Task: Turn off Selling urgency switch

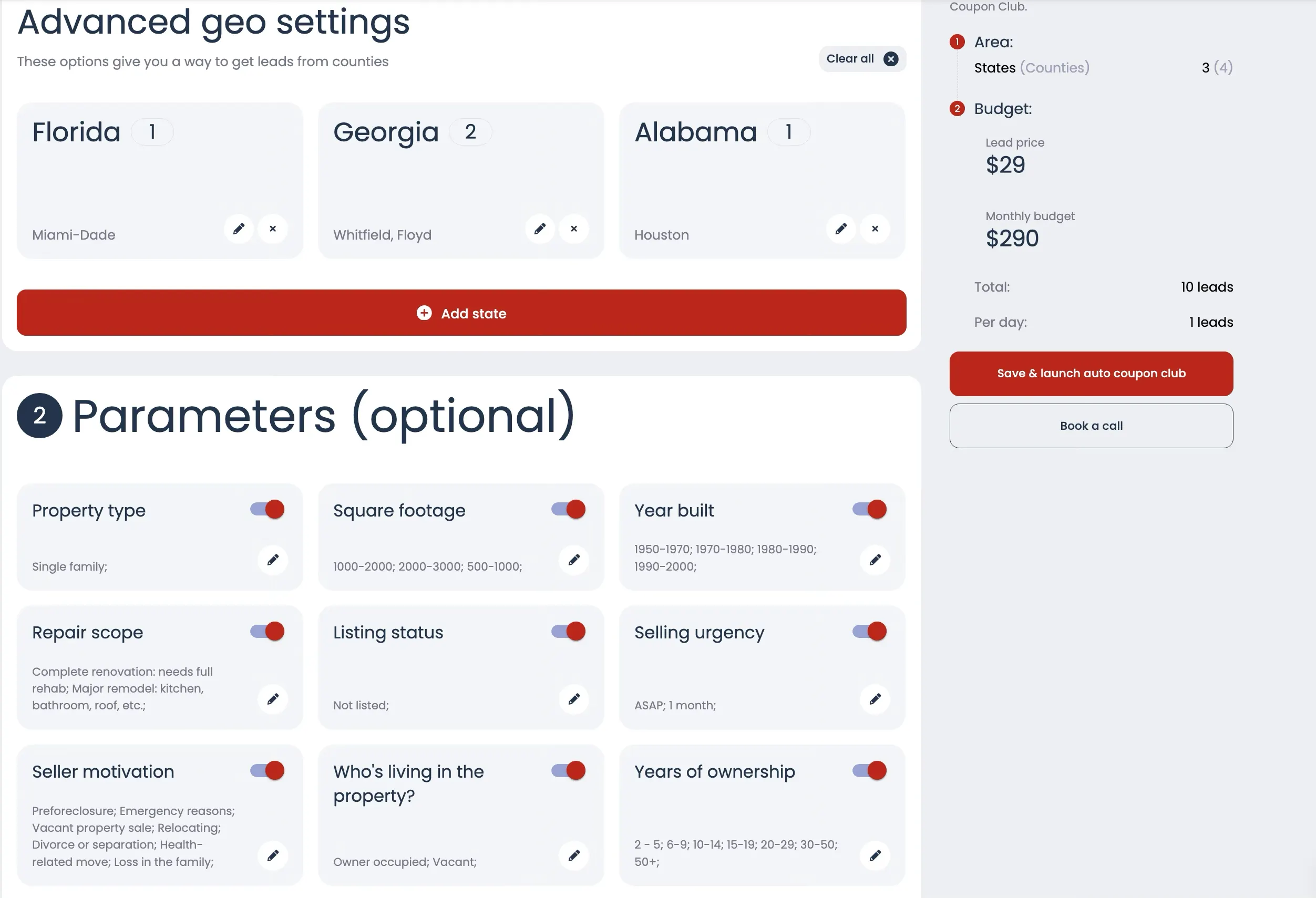Action: pos(870,631)
